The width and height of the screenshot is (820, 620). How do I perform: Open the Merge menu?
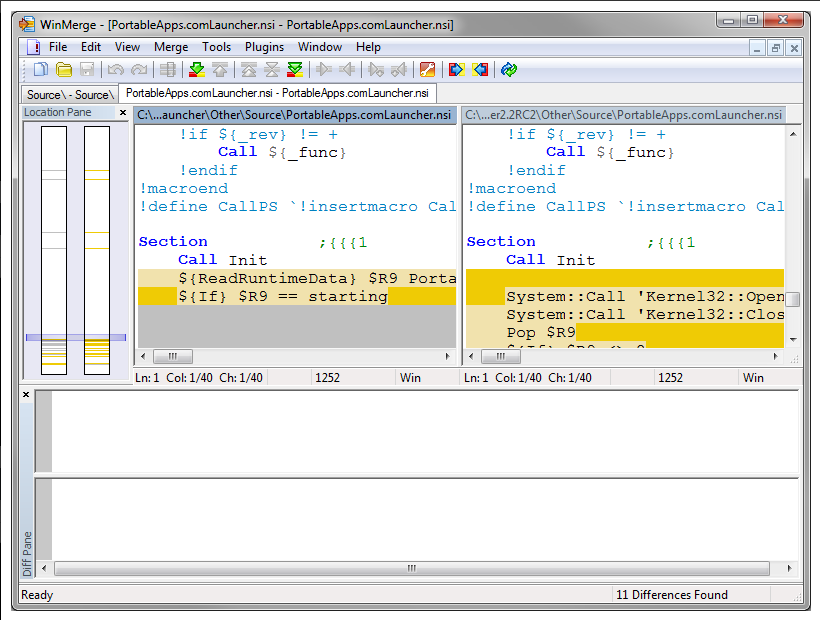171,47
